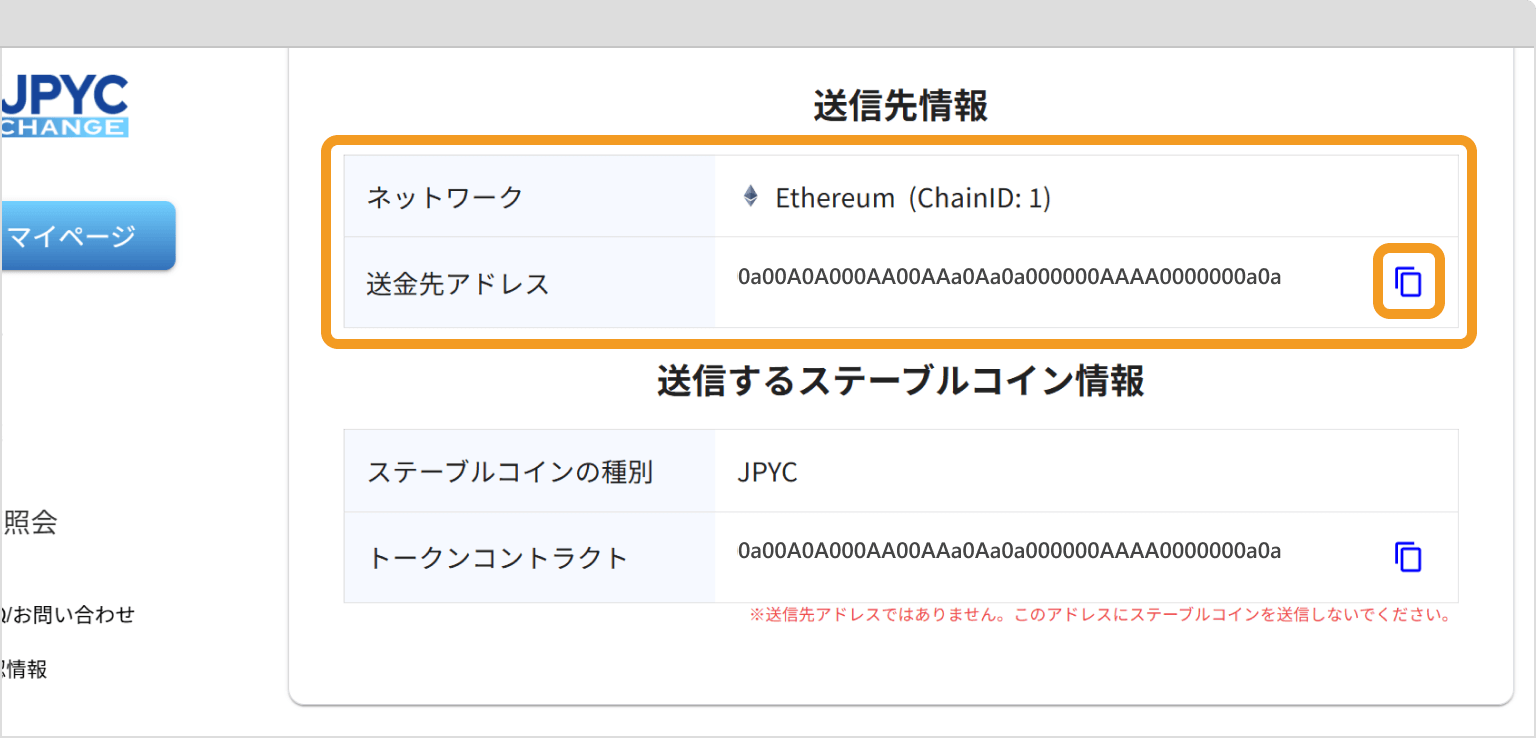This screenshot has width=1536, height=738.
Task: Click the 情報 item in the sidebar
Action: pos(25,669)
